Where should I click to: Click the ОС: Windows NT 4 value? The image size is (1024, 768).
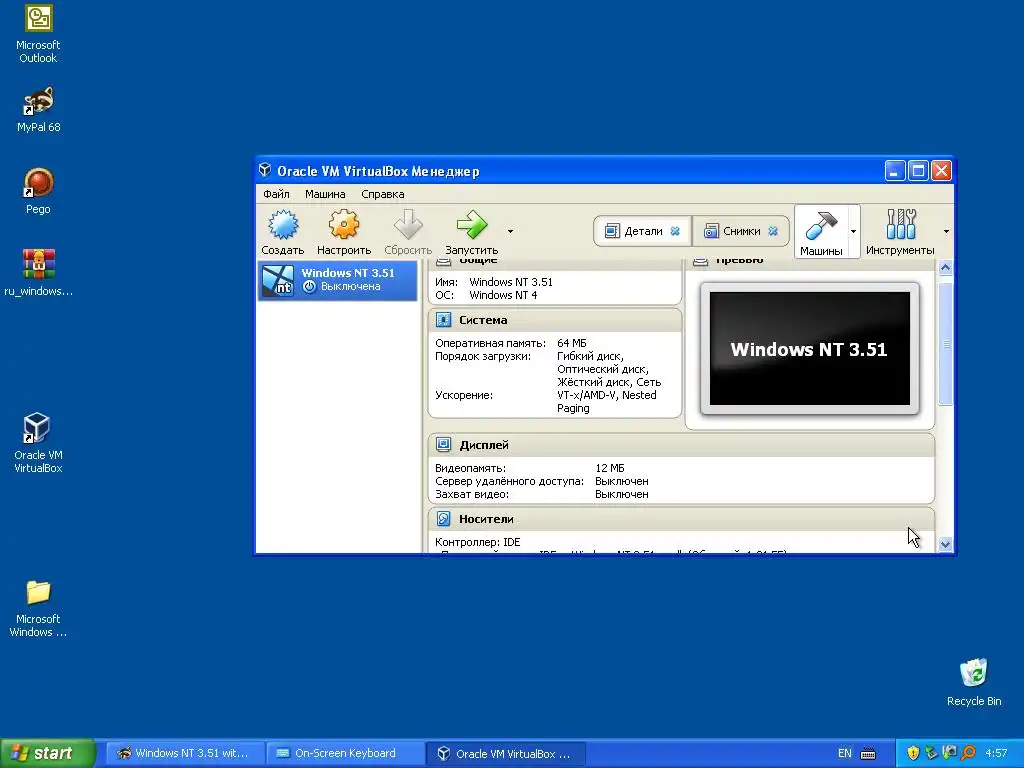(503, 295)
